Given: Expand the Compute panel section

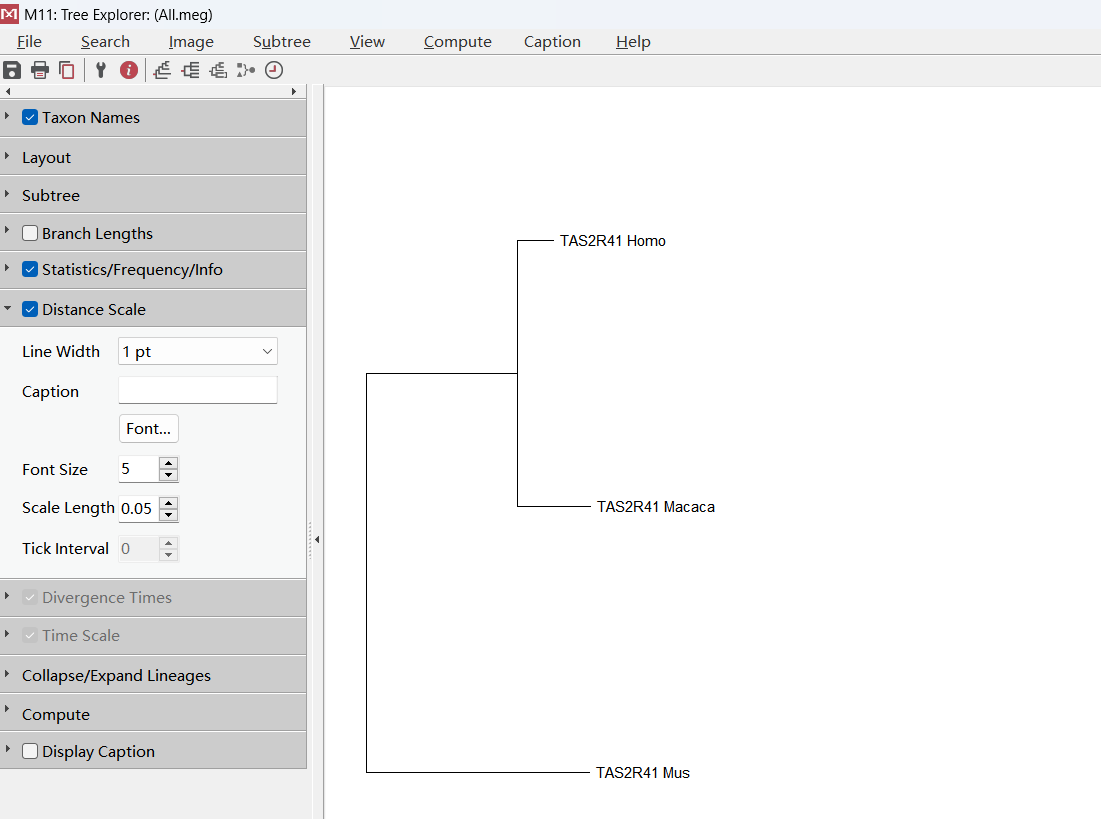Looking at the screenshot, I should (7, 711).
